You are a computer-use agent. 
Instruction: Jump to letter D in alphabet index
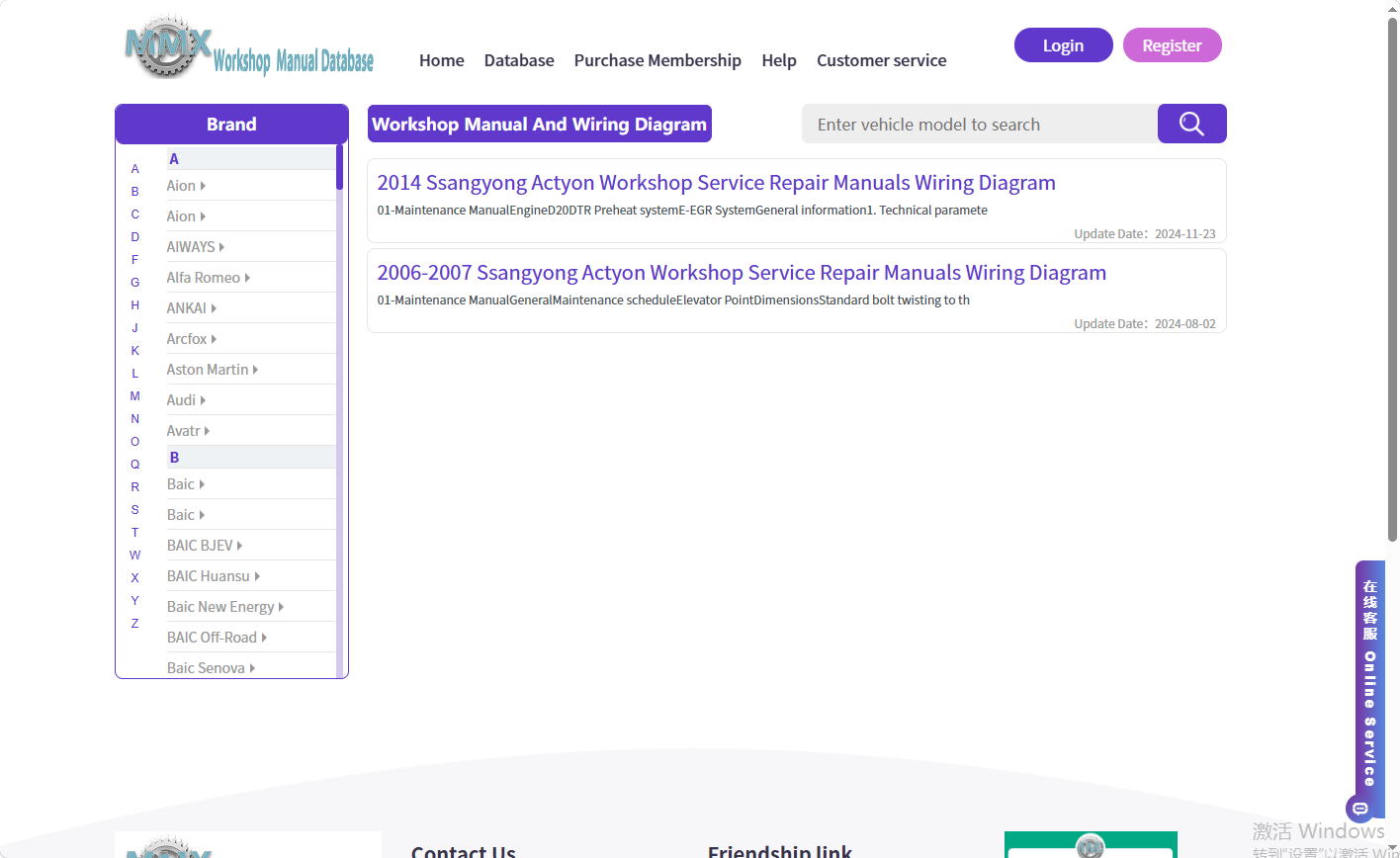point(135,237)
